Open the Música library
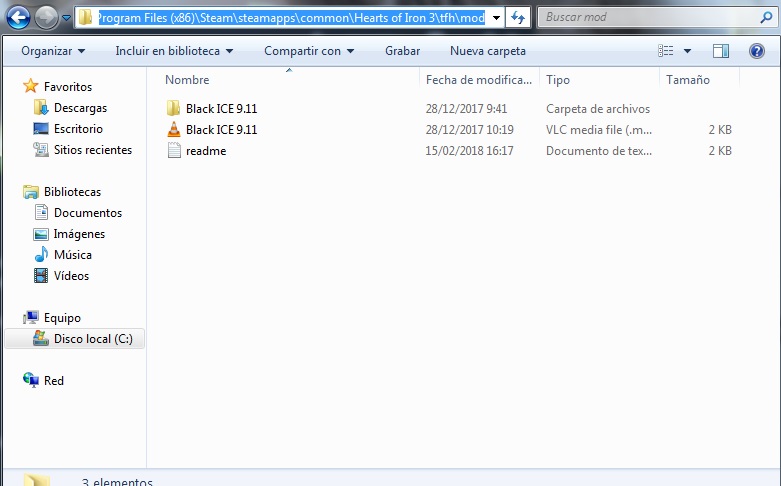781x486 pixels. pyautogui.click(x=73, y=255)
